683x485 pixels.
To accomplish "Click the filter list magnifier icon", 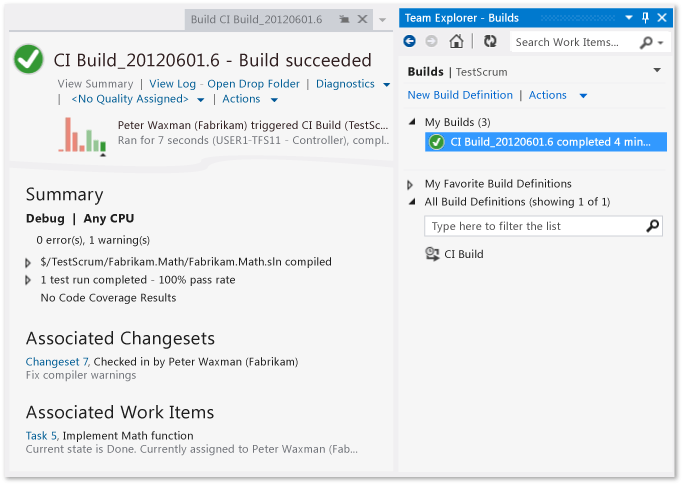I will click(x=652, y=226).
